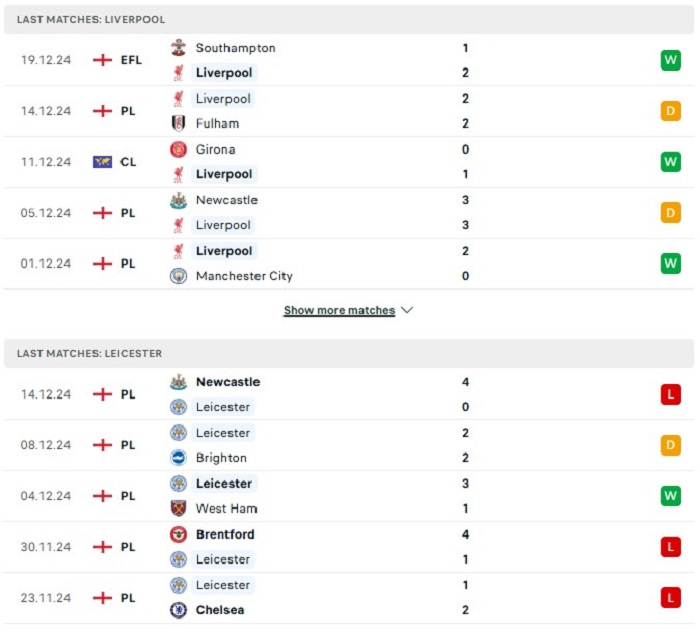Click the Southampton club crest
The width and height of the screenshot is (700, 632).
point(178,48)
